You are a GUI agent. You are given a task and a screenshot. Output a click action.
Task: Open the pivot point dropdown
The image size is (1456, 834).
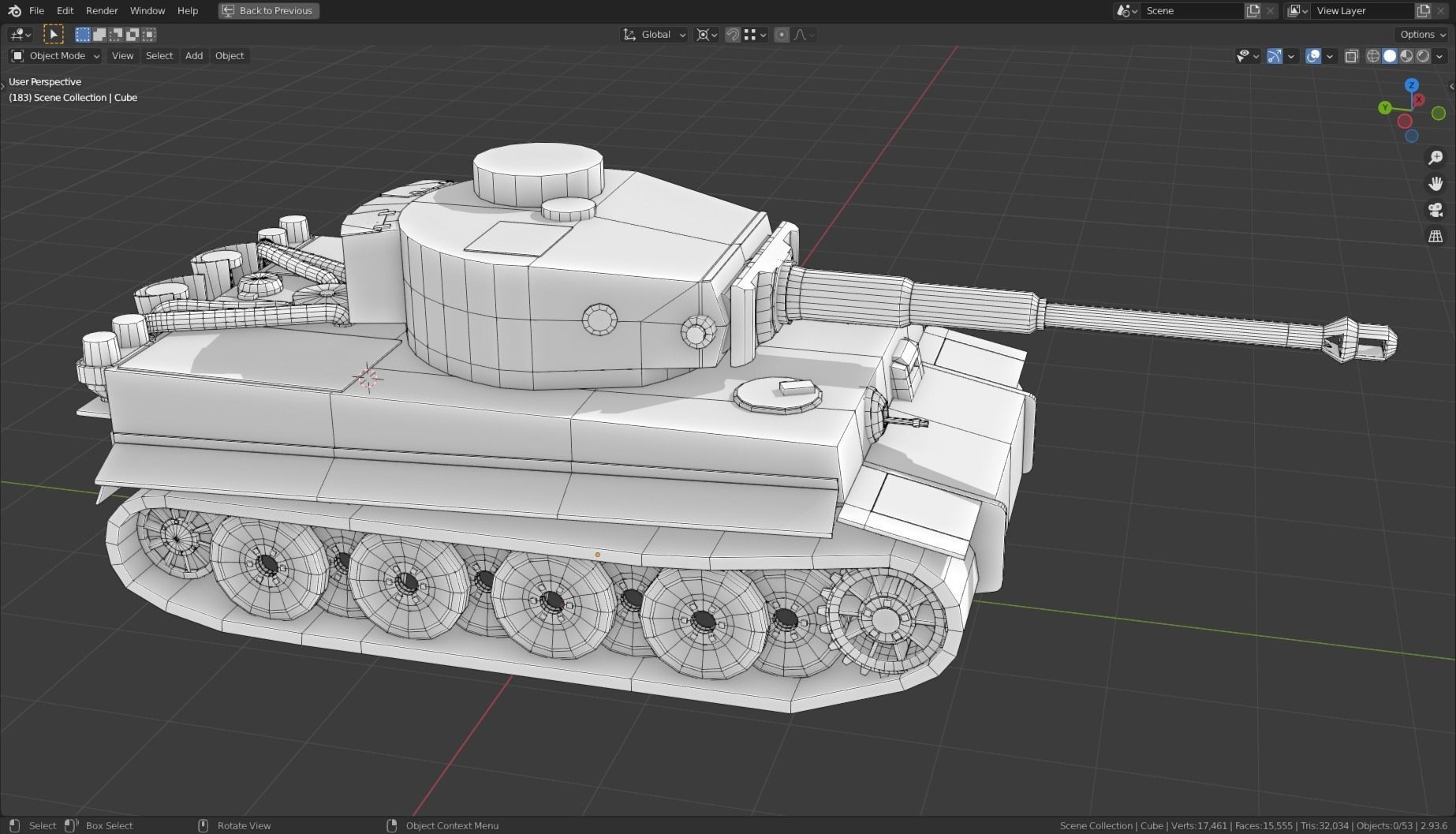click(x=706, y=34)
